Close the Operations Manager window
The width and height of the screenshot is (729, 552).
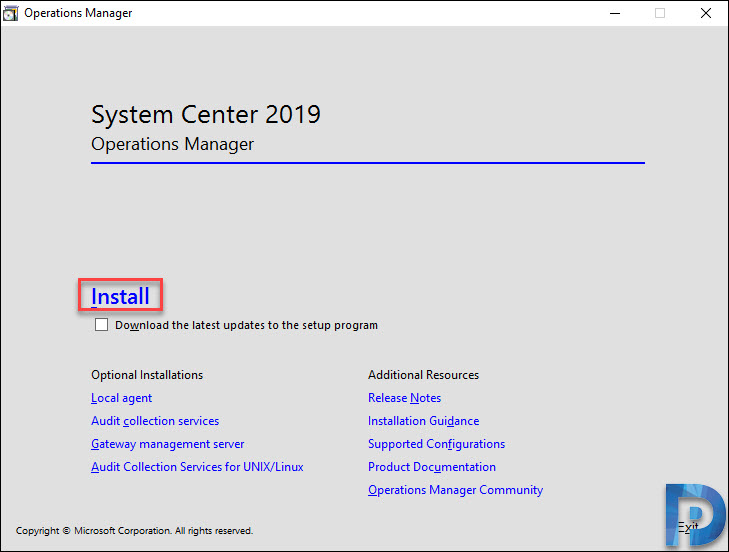coord(706,13)
